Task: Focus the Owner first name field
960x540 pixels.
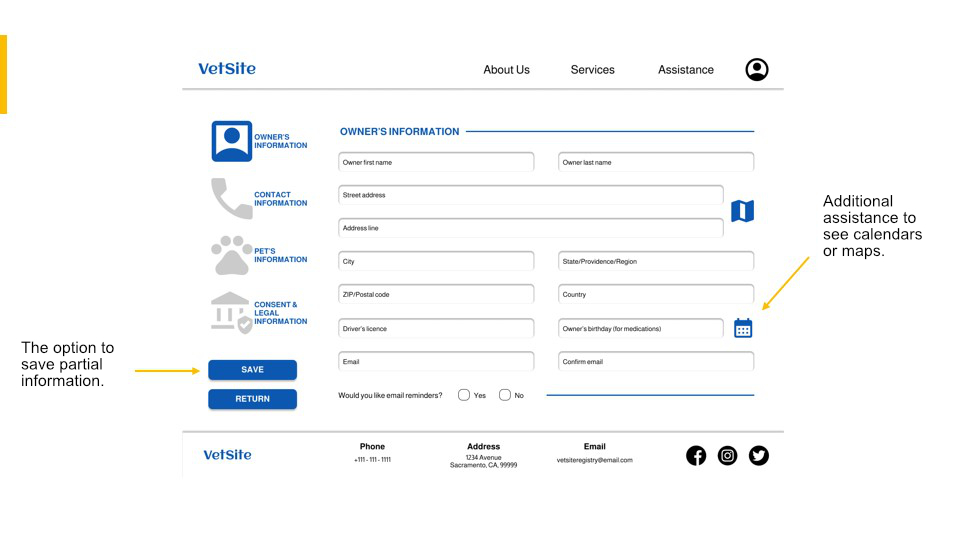Action: 436,162
